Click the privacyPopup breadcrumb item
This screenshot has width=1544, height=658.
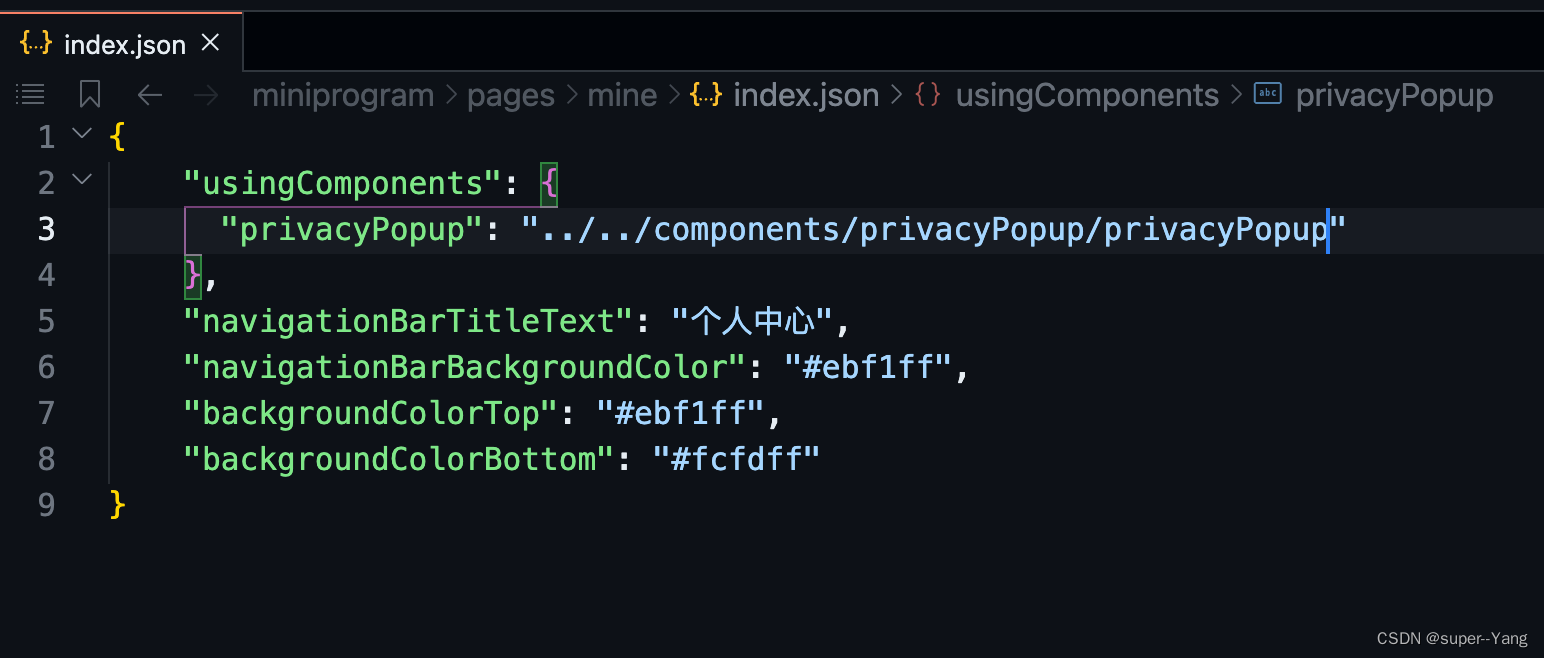point(1394,95)
